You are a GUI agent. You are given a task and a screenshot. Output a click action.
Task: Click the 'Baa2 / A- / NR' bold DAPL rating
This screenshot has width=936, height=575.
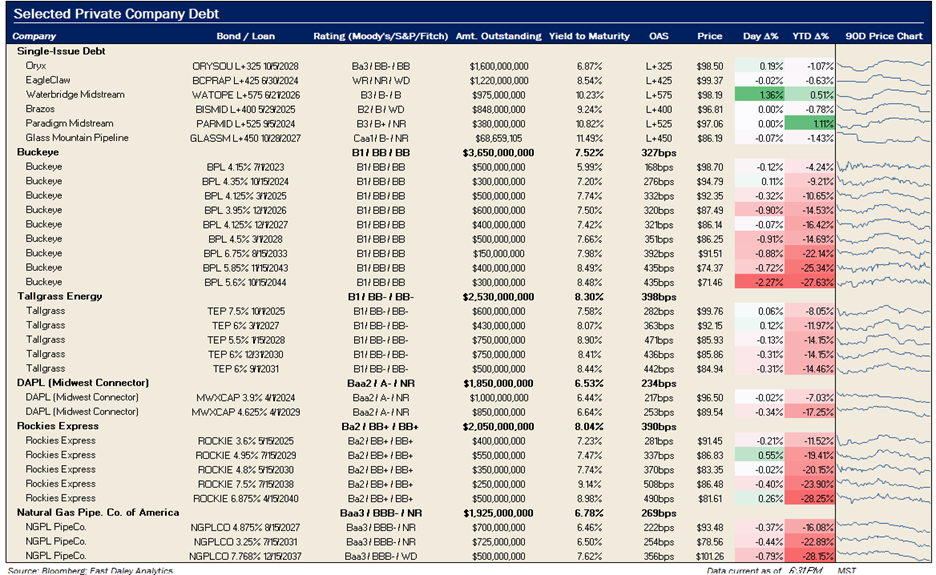380,383
